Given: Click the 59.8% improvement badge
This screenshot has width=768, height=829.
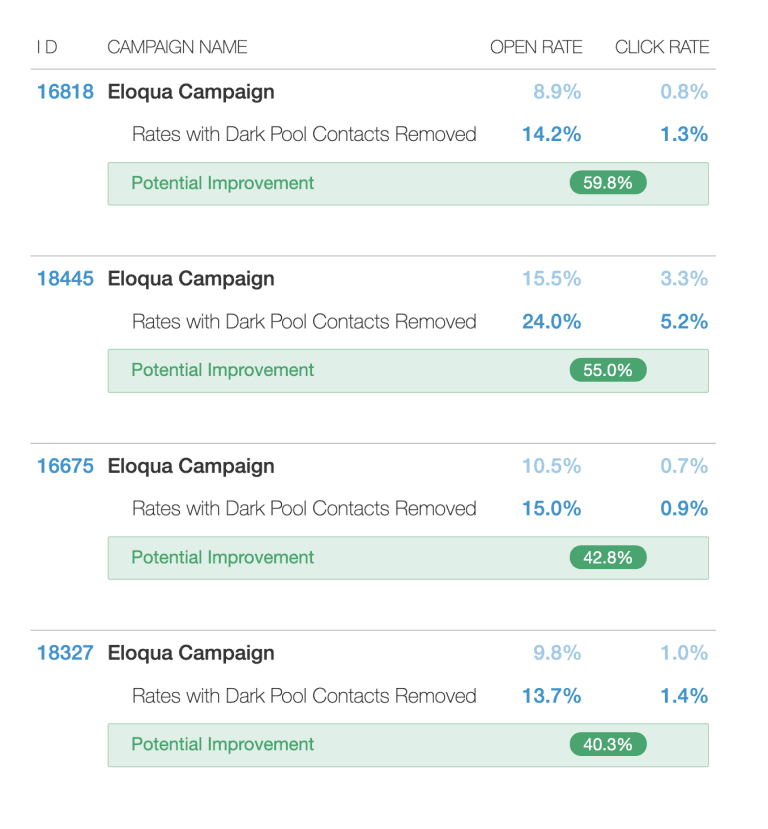Looking at the screenshot, I should pos(608,183).
